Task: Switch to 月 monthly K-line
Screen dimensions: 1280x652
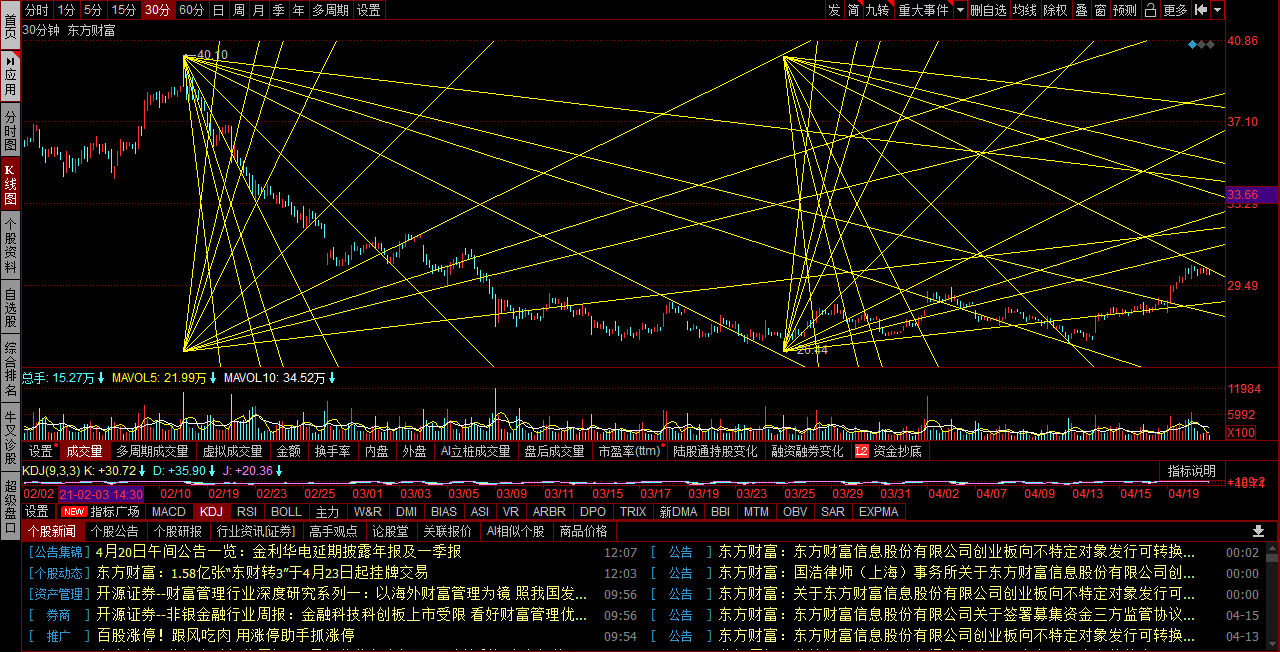Action: click(x=259, y=10)
